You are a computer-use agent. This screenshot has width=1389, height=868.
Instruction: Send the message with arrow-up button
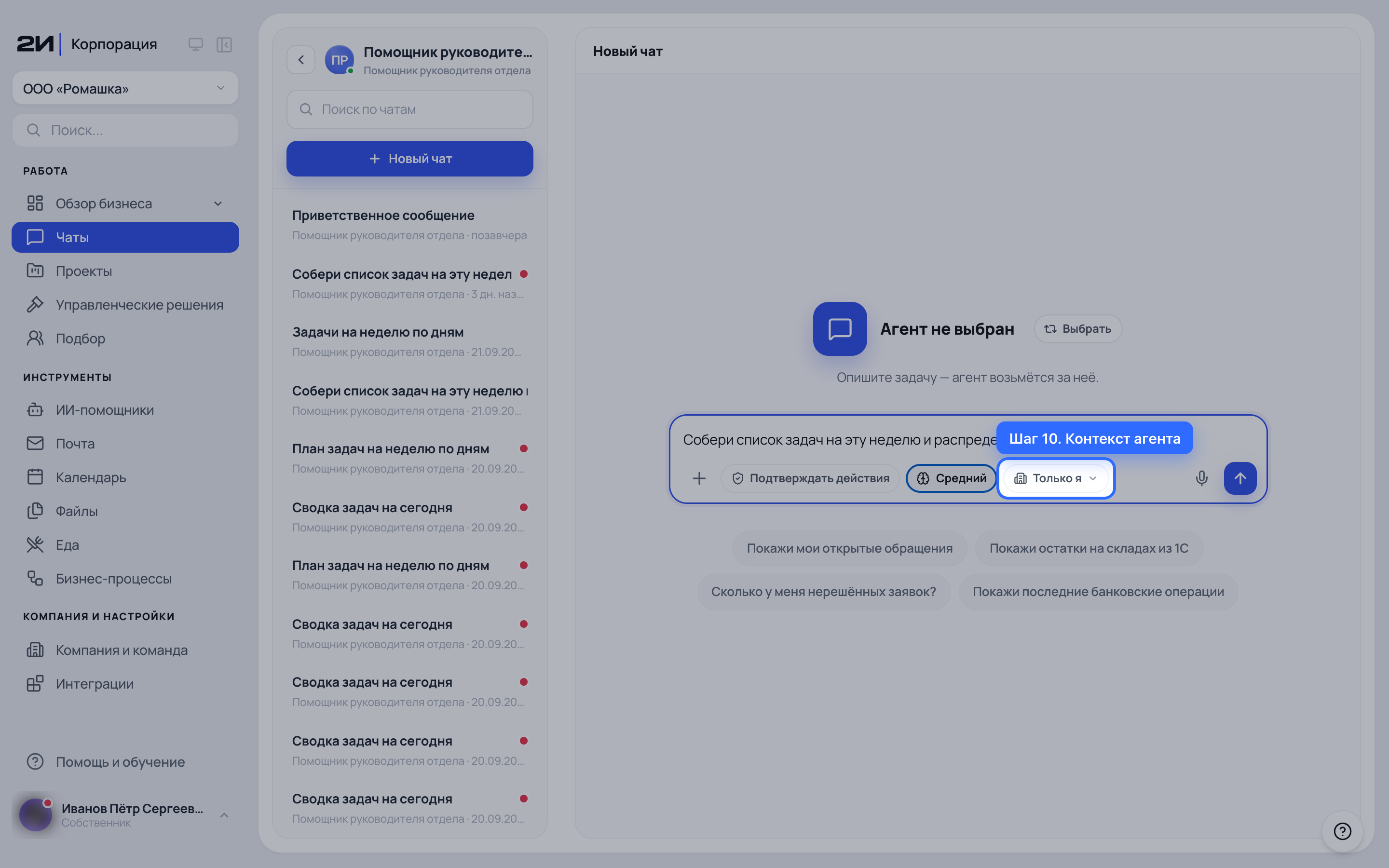1240,478
